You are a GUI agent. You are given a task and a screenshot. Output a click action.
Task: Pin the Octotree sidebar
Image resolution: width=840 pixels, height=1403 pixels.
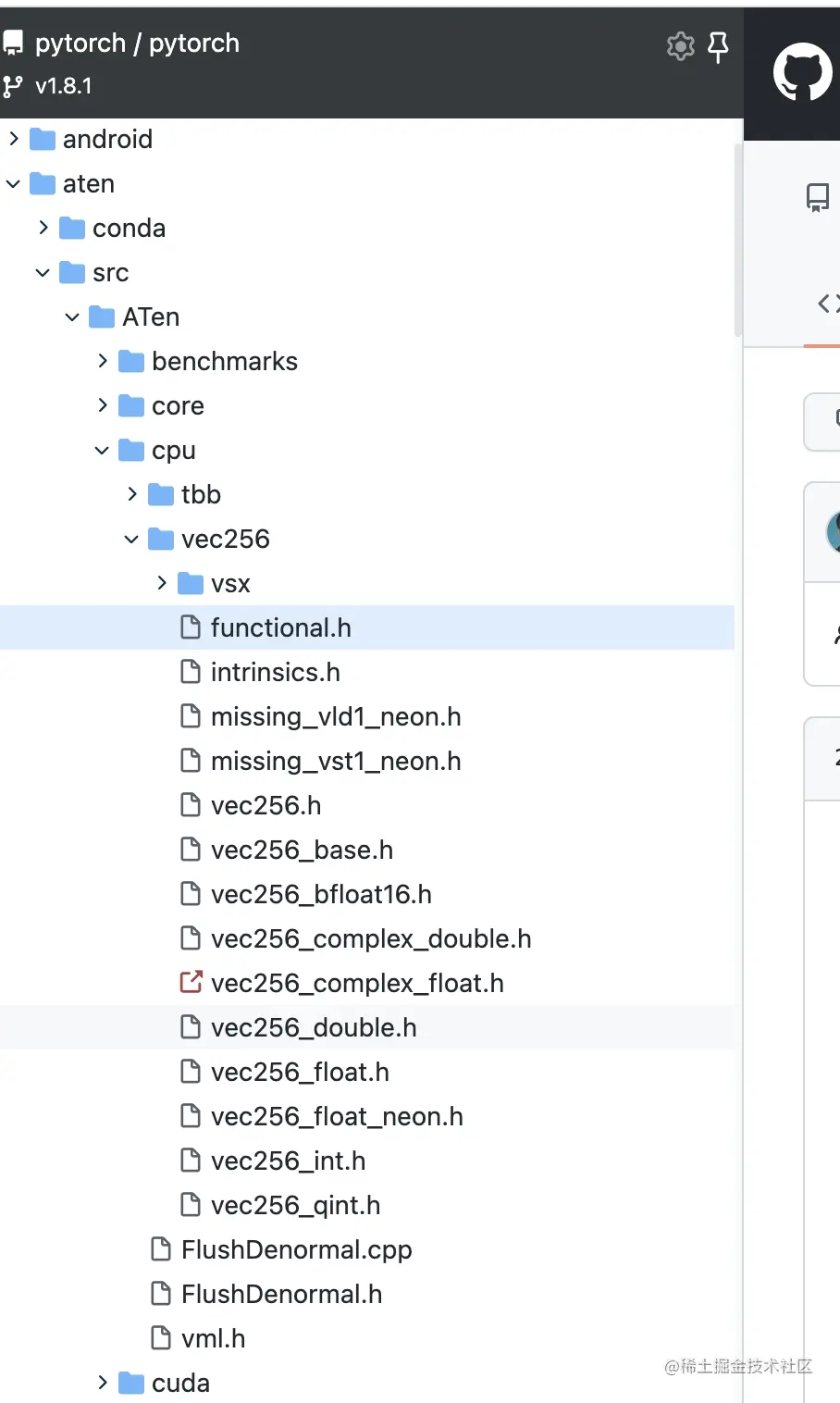tap(719, 47)
